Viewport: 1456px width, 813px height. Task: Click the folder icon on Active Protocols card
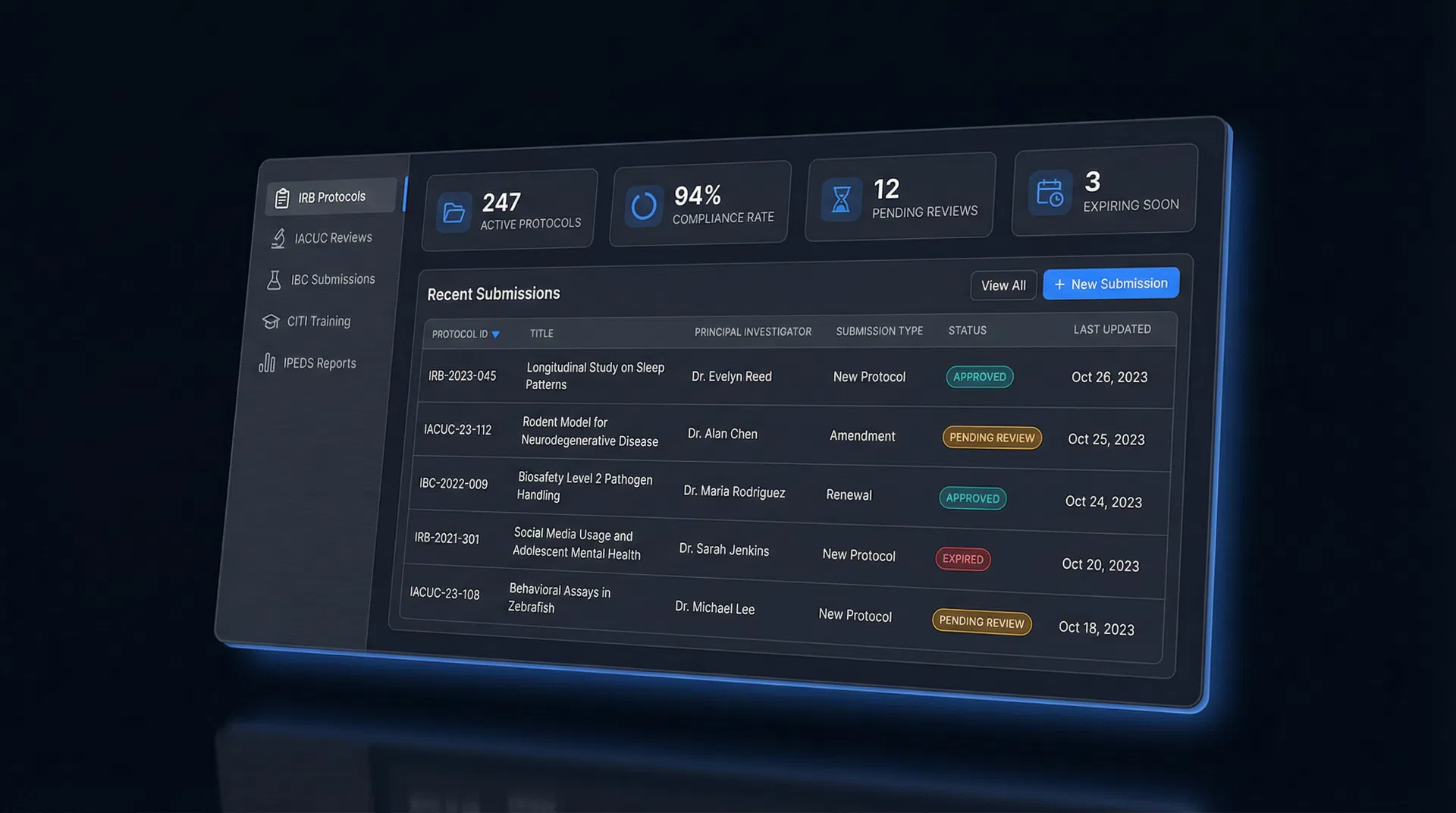click(x=453, y=213)
